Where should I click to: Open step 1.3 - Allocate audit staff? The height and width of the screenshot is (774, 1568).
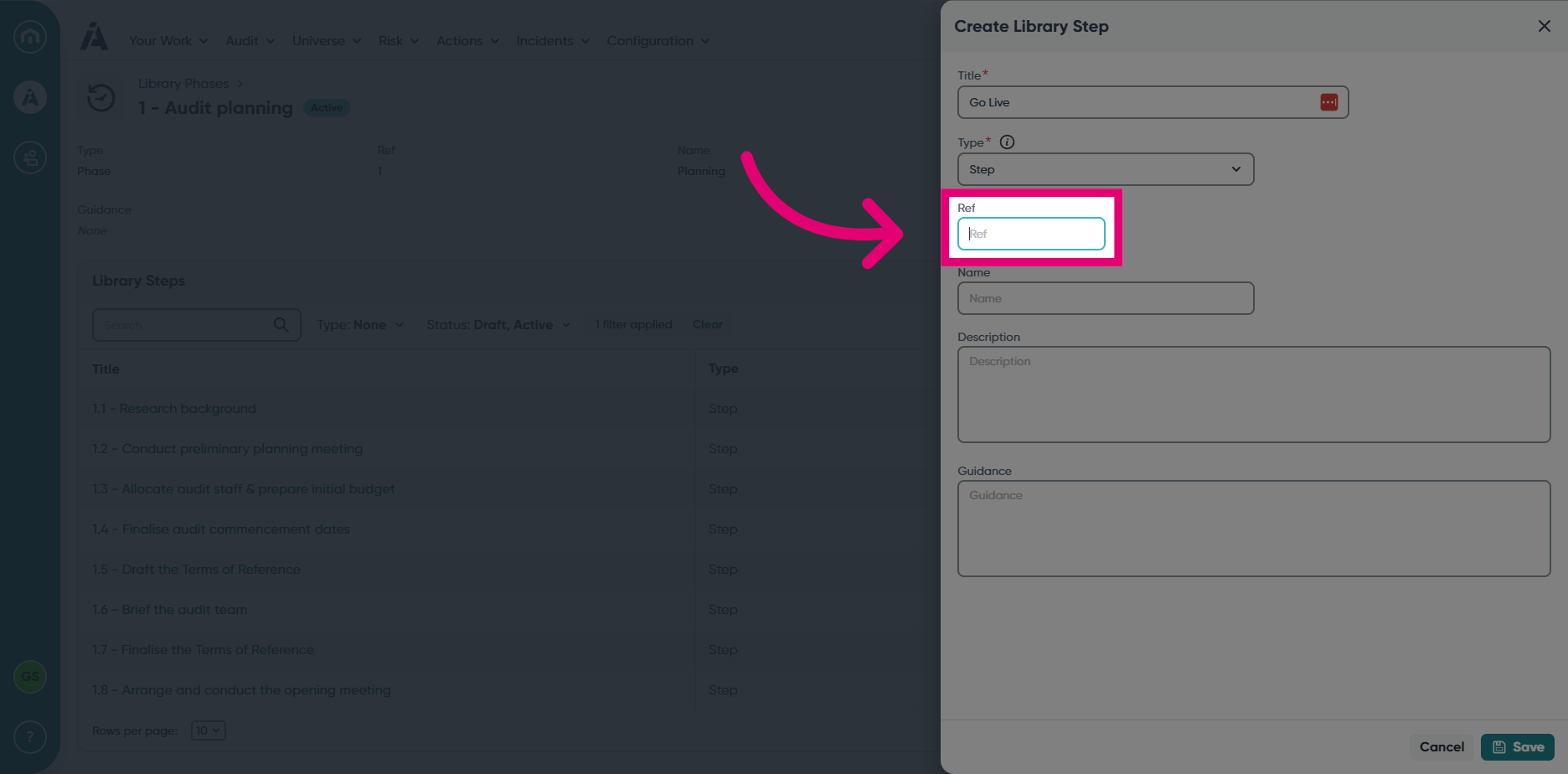pyautogui.click(x=243, y=489)
